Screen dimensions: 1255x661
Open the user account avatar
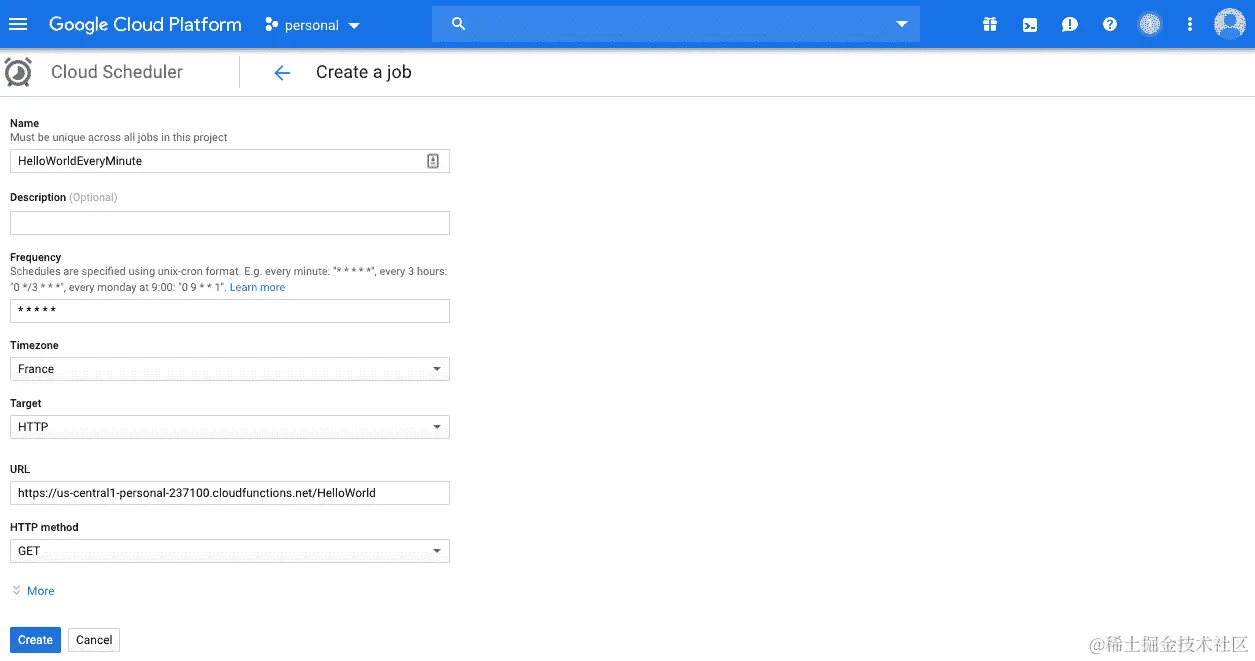[1229, 24]
